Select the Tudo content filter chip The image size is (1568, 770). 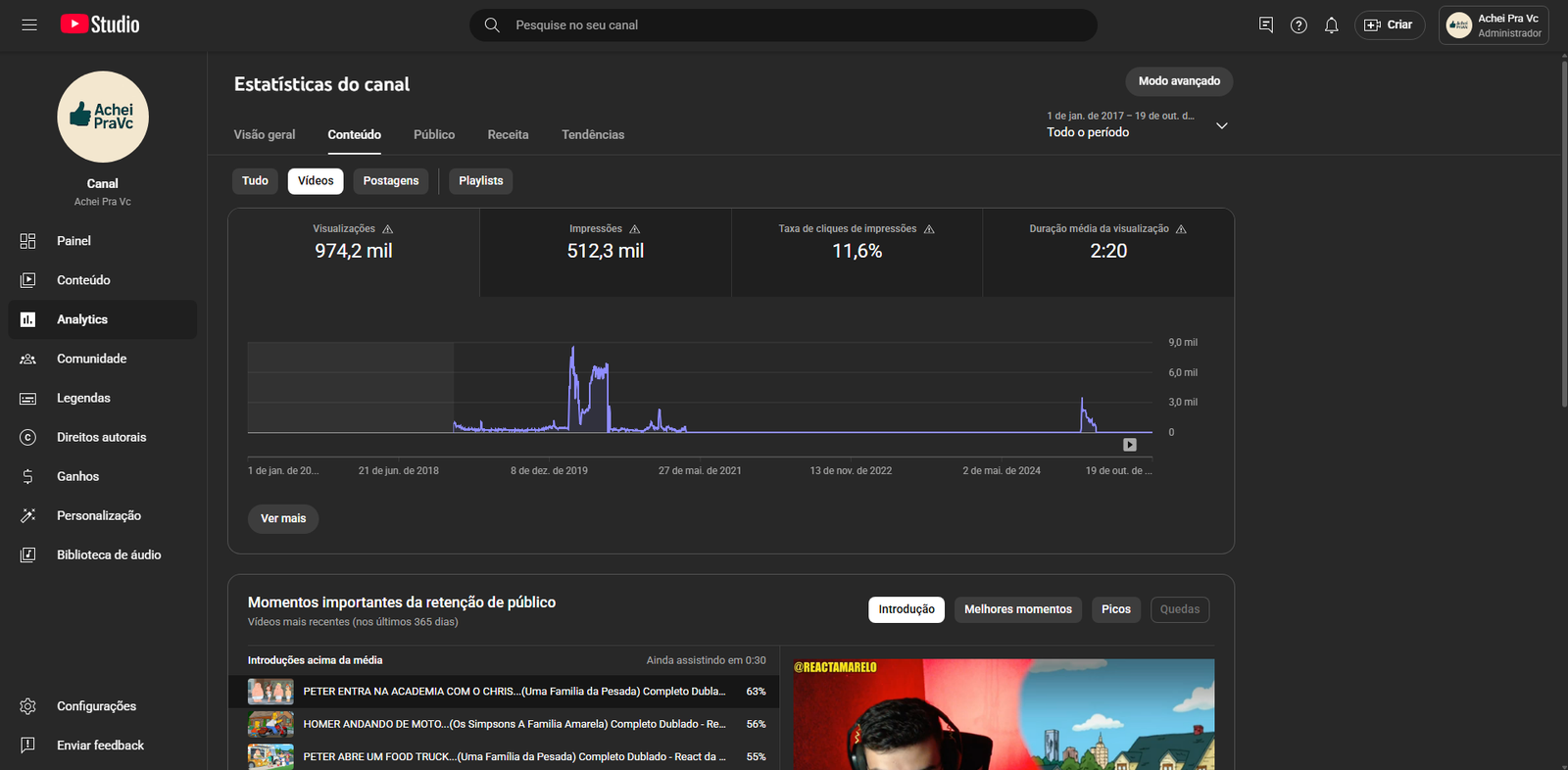(255, 181)
